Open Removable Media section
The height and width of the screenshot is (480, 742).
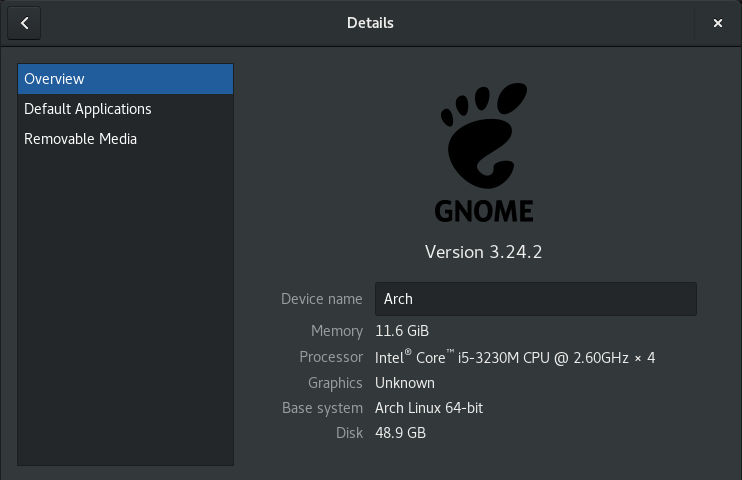[x=125, y=139]
